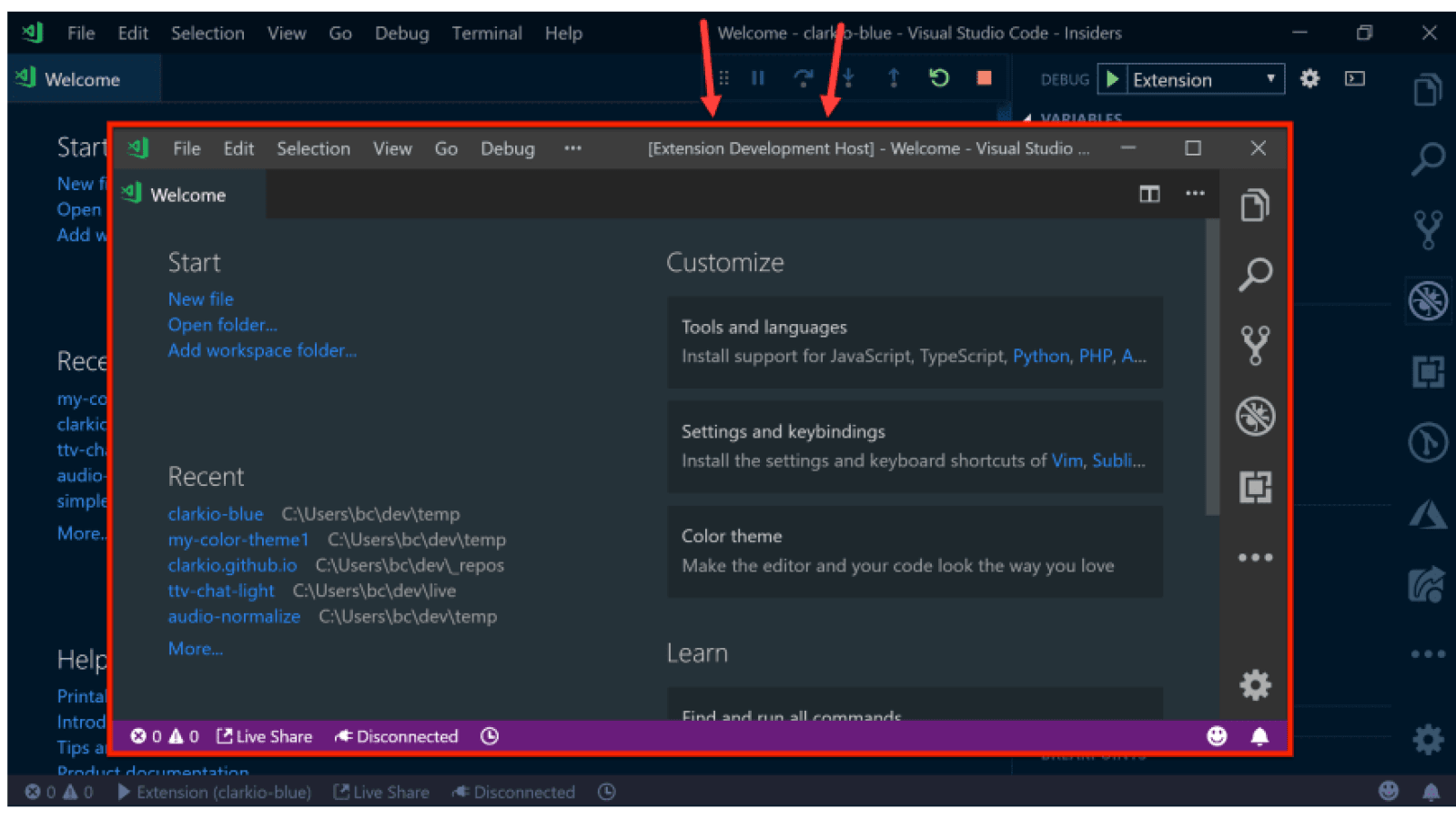Open Go menu in Extension Development Host
The width and height of the screenshot is (1456, 819).
point(446,148)
